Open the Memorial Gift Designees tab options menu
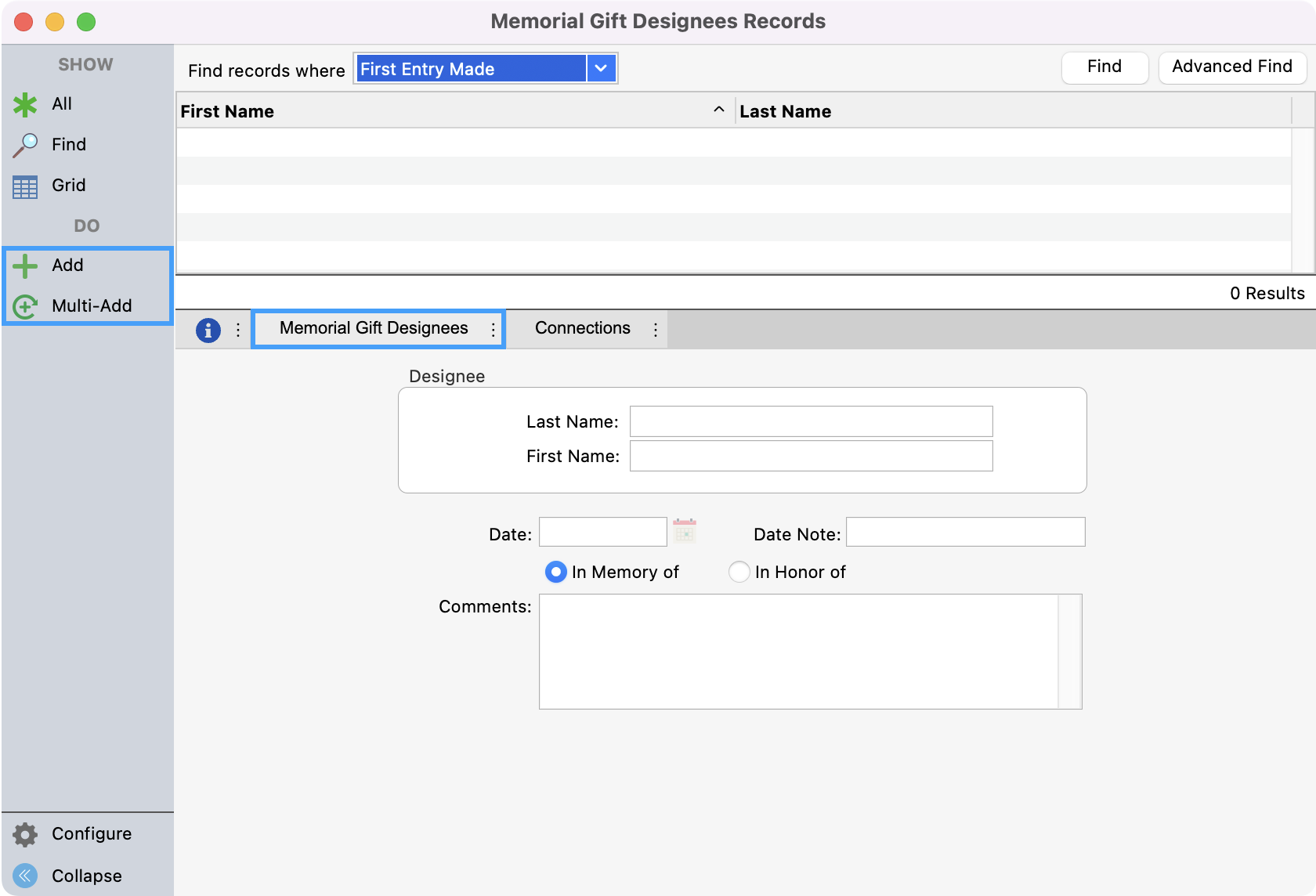 point(493,330)
